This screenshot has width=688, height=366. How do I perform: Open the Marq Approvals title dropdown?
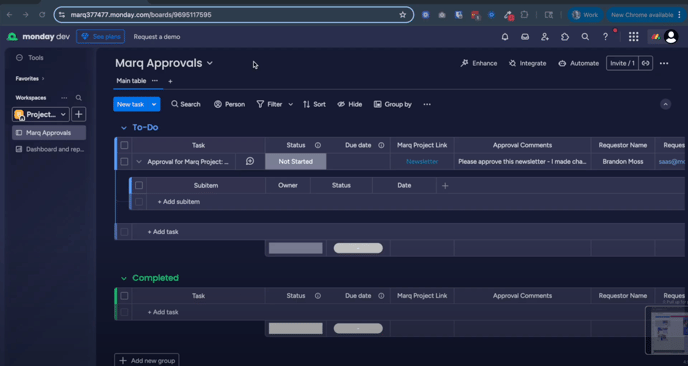(210, 63)
